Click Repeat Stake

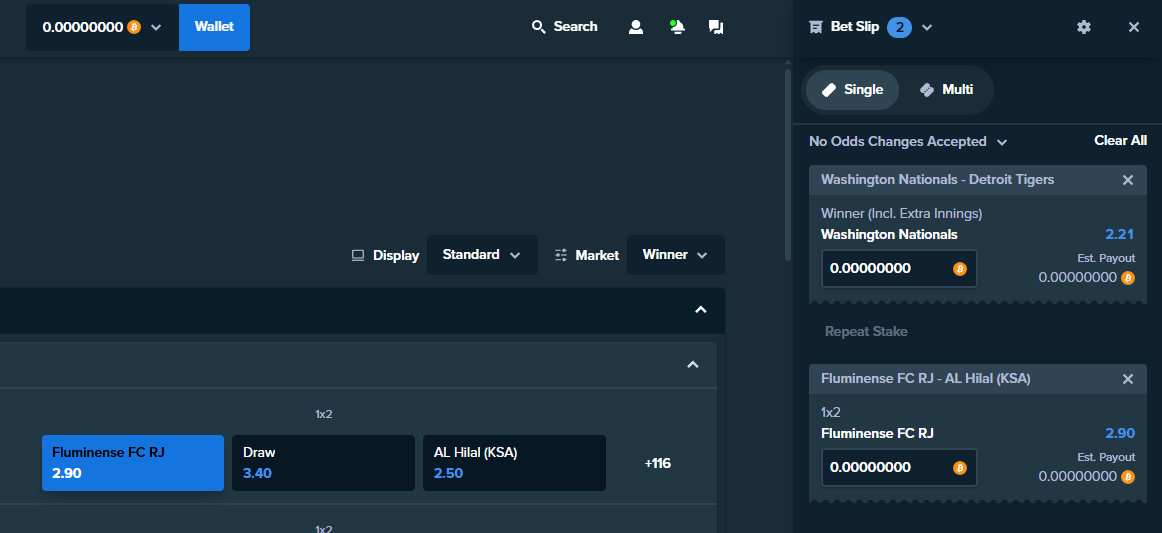pos(866,331)
